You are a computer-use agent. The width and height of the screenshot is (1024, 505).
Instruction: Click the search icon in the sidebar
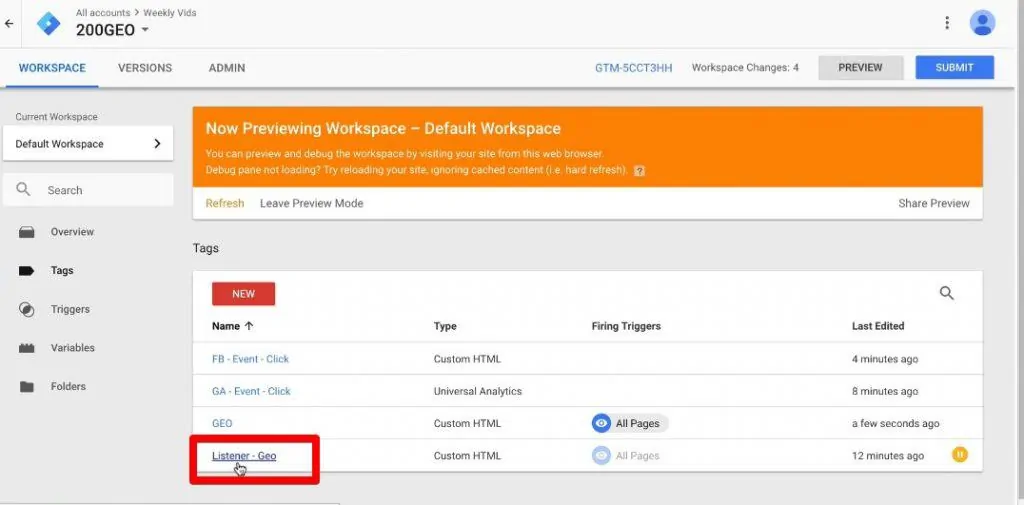24,189
